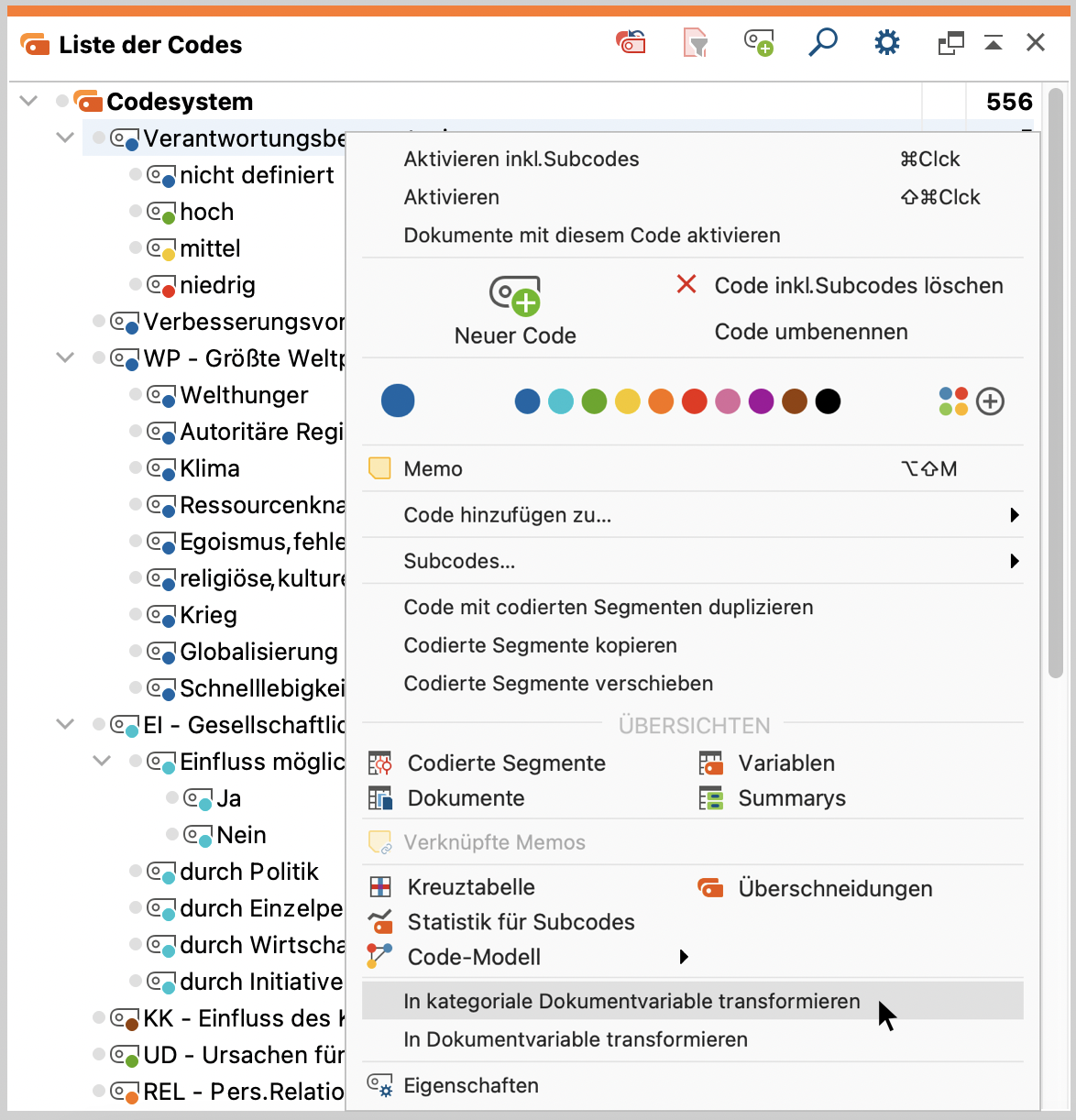This screenshot has width=1076, height=1120.
Task: Open the Kreuztabelle overview
Action: (x=470, y=887)
